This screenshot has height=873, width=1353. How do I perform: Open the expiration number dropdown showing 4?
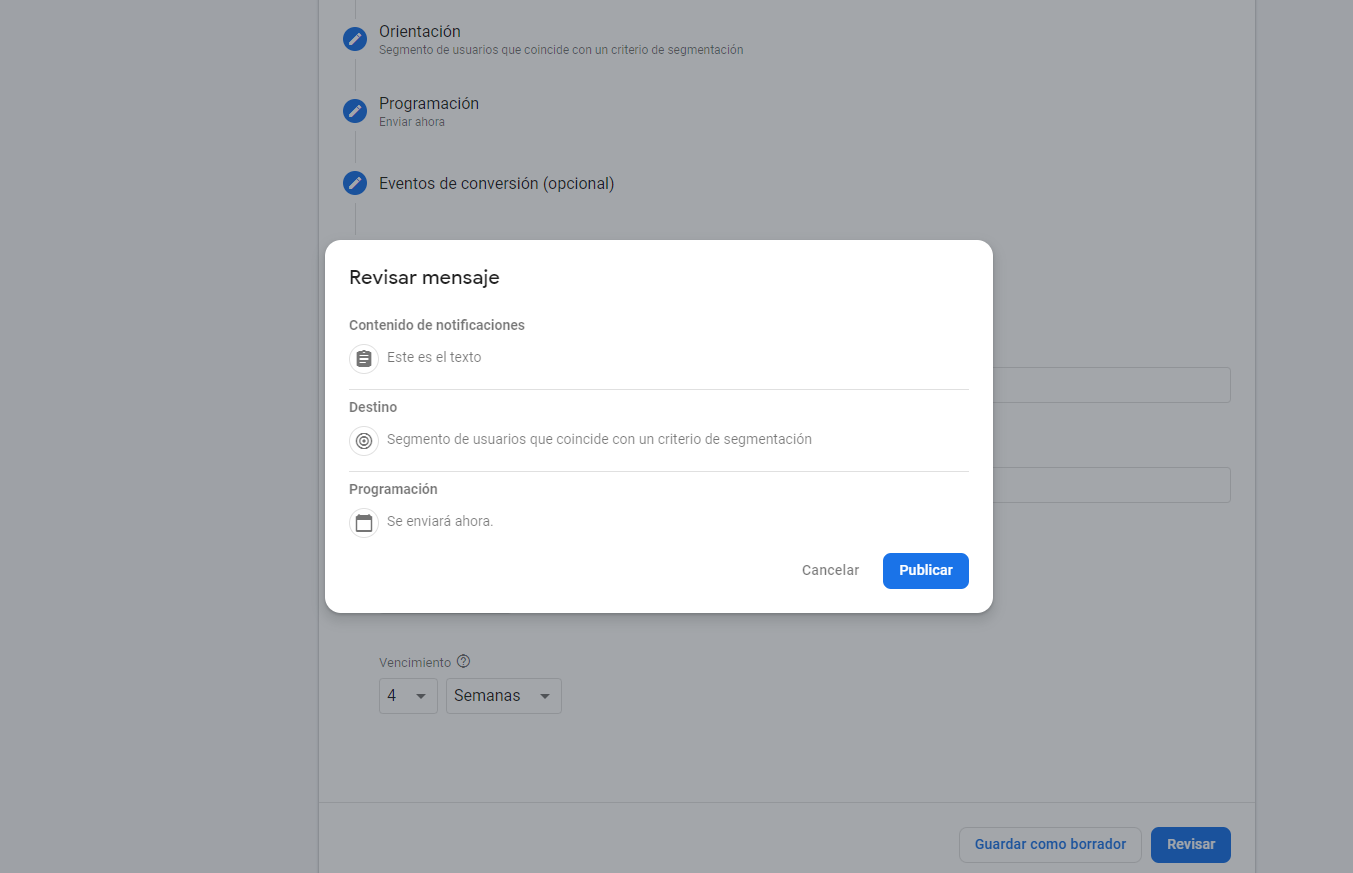coord(408,696)
